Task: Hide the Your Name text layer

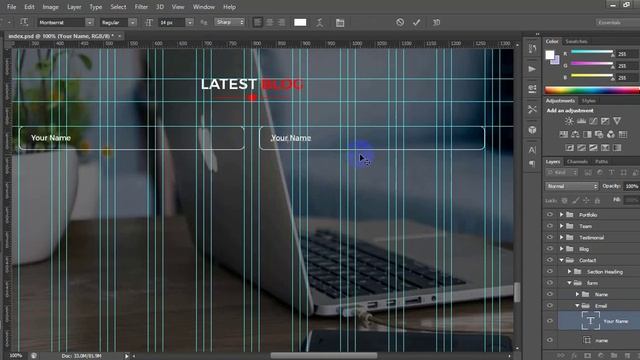Action: (550, 321)
